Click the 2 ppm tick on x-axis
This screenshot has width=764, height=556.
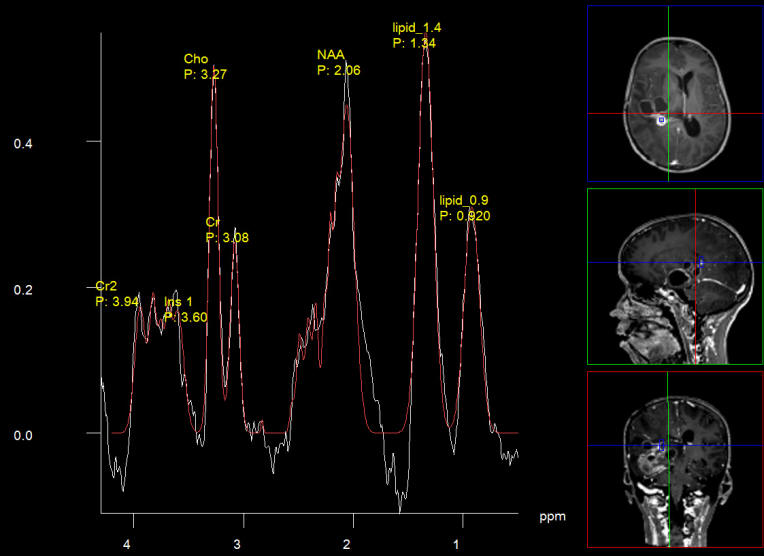(x=347, y=545)
